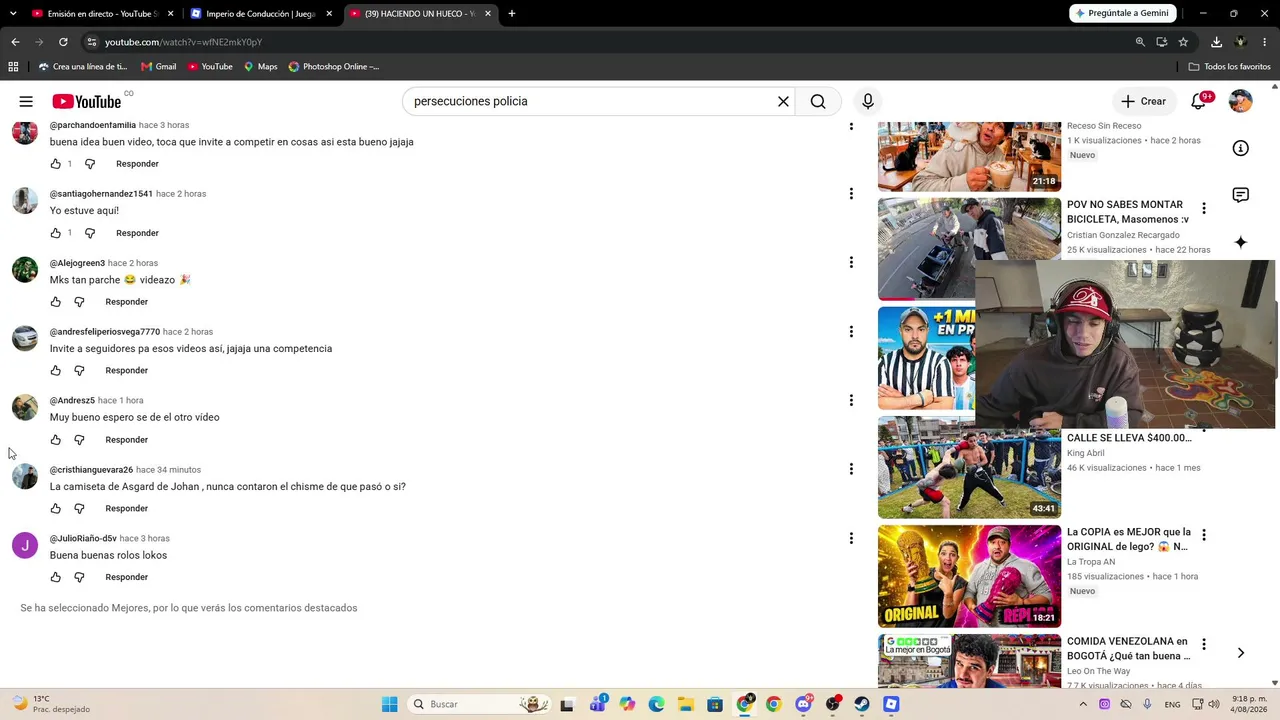
Task: Open options menu for @santiagohernandez1541 comment
Action: [x=851, y=193]
